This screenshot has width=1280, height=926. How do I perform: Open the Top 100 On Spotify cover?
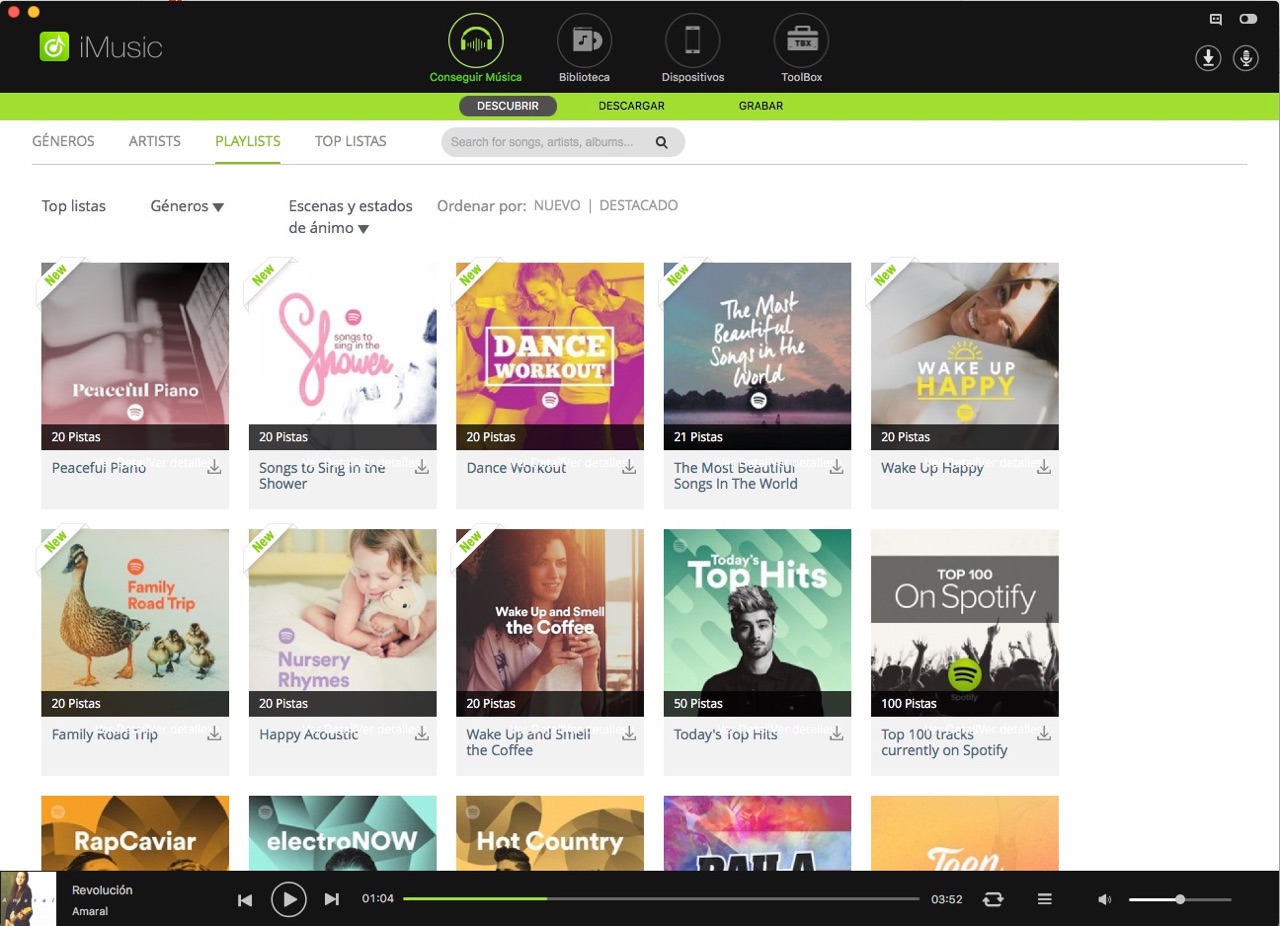coord(965,623)
